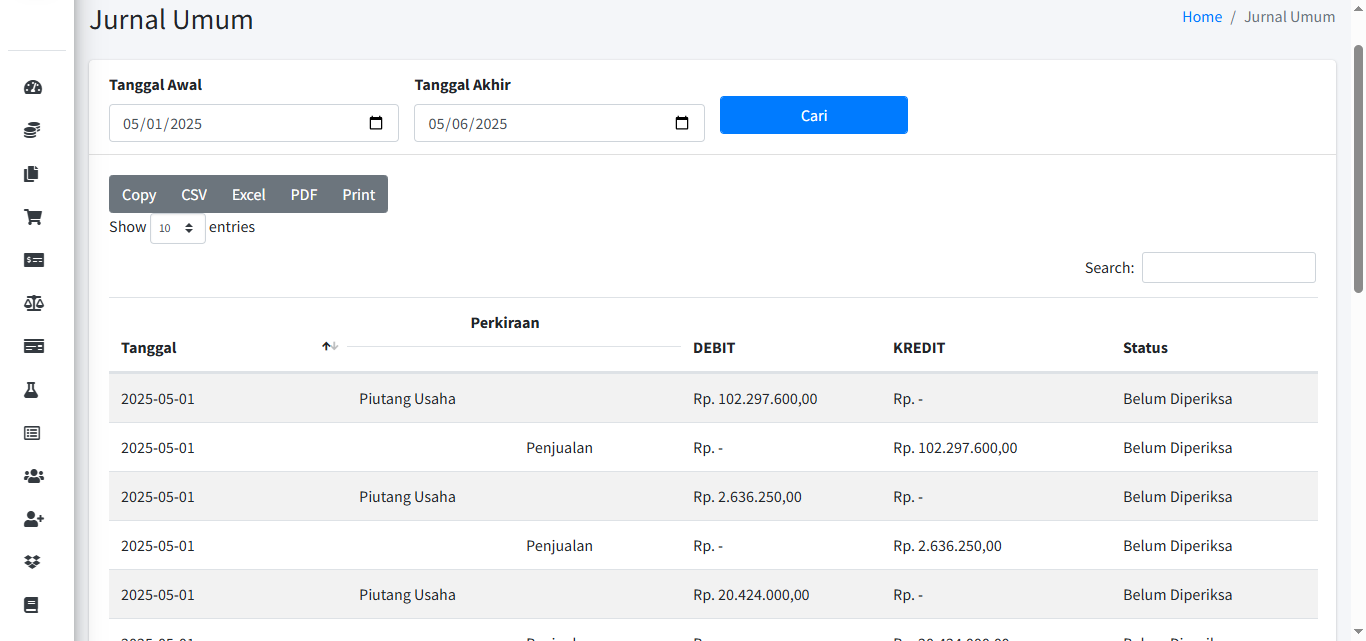Click the coins stack sidebar icon
Screen dimensions: 1366x641
click(33, 130)
